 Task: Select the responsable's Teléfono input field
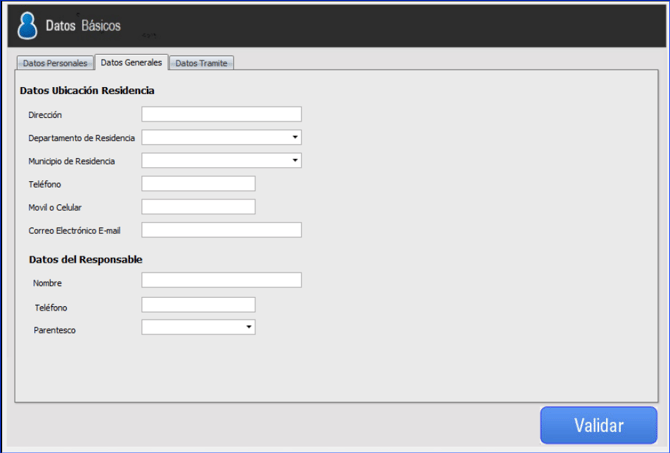pyautogui.click(x=198, y=305)
